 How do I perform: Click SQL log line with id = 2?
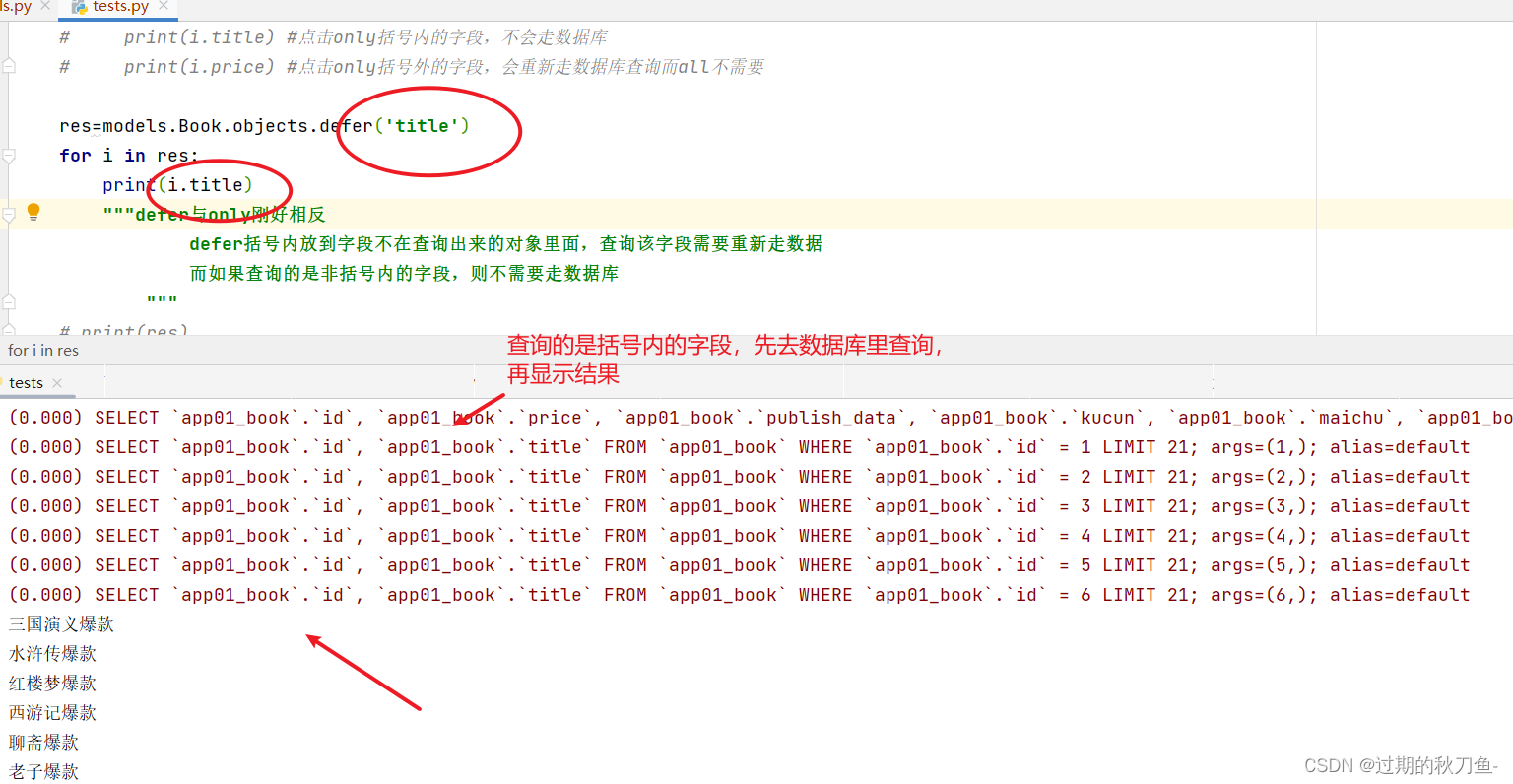[x=739, y=477]
